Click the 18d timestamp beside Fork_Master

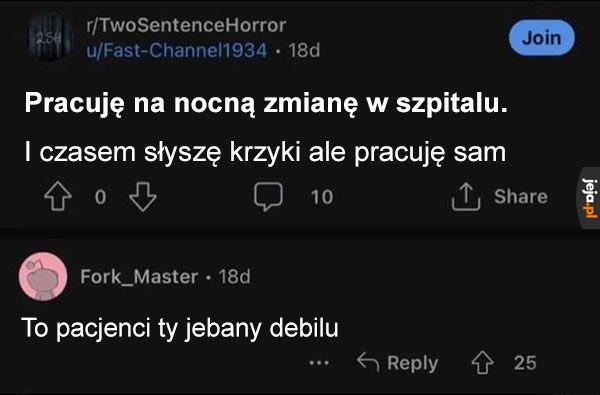234,276
